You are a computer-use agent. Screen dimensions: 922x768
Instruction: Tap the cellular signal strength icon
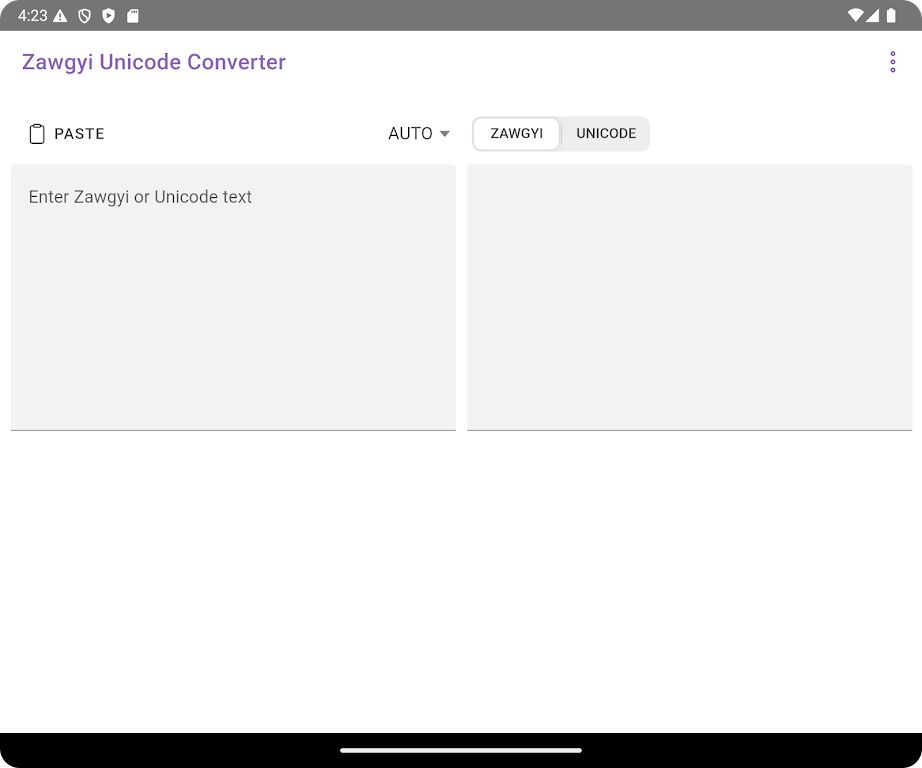[872, 16]
